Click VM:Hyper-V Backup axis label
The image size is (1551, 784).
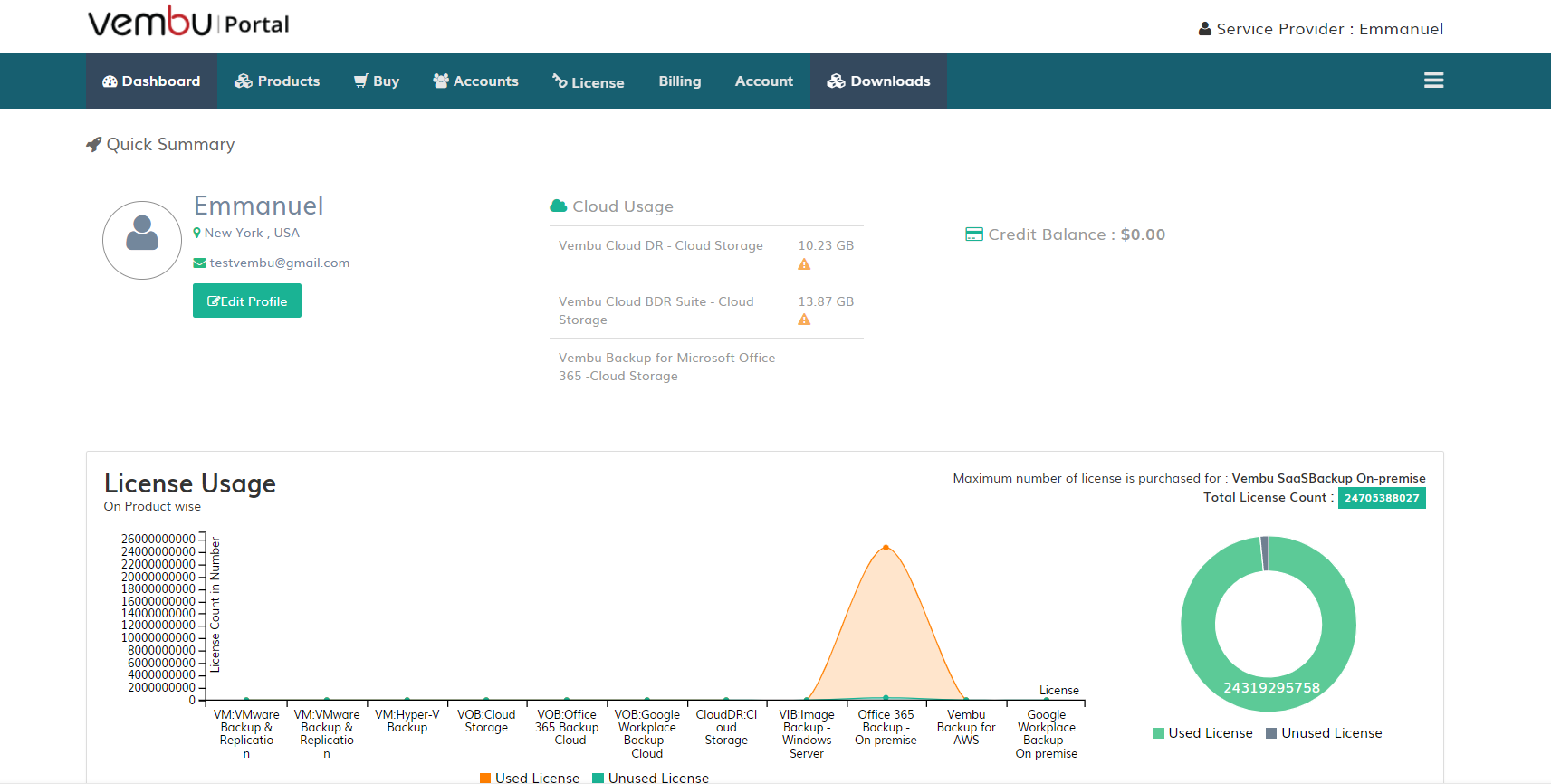pyautogui.click(x=407, y=721)
